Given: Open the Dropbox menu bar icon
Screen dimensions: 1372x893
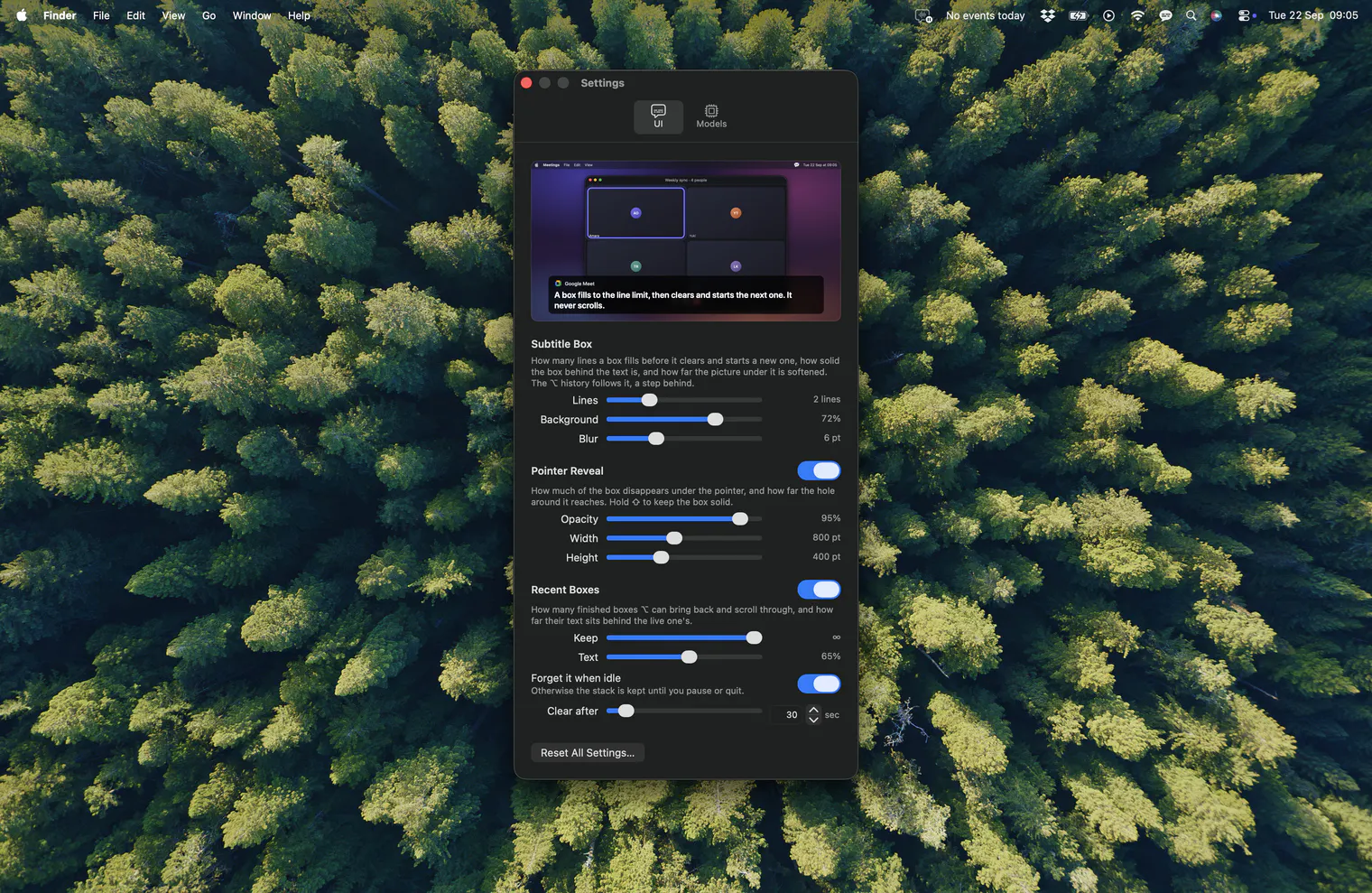Looking at the screenshot, I should coord(1048,15).
